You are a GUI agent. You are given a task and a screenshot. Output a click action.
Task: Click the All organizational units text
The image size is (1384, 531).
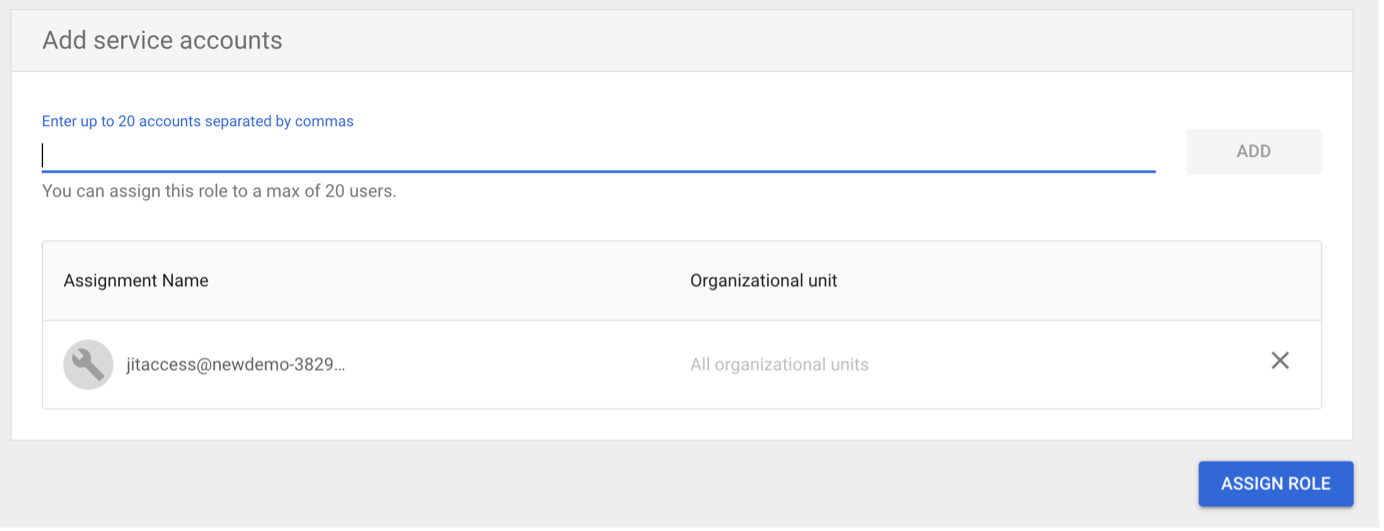(x=779, y=365)
